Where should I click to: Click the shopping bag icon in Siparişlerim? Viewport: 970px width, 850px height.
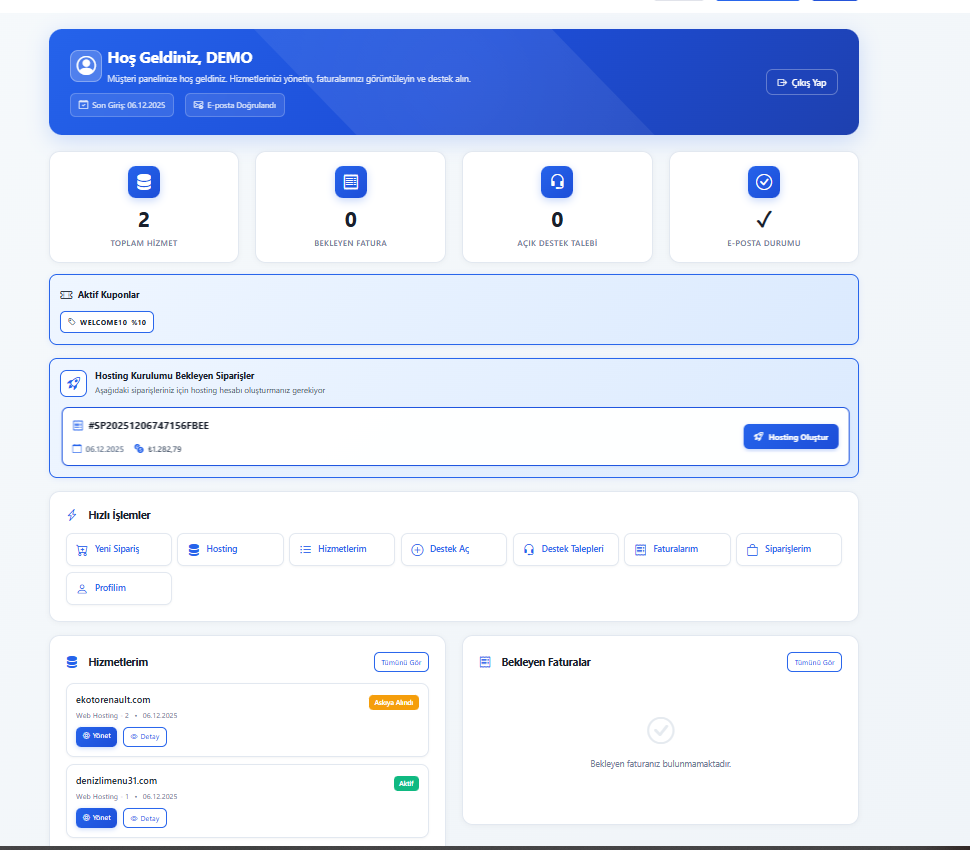point(752,550)
